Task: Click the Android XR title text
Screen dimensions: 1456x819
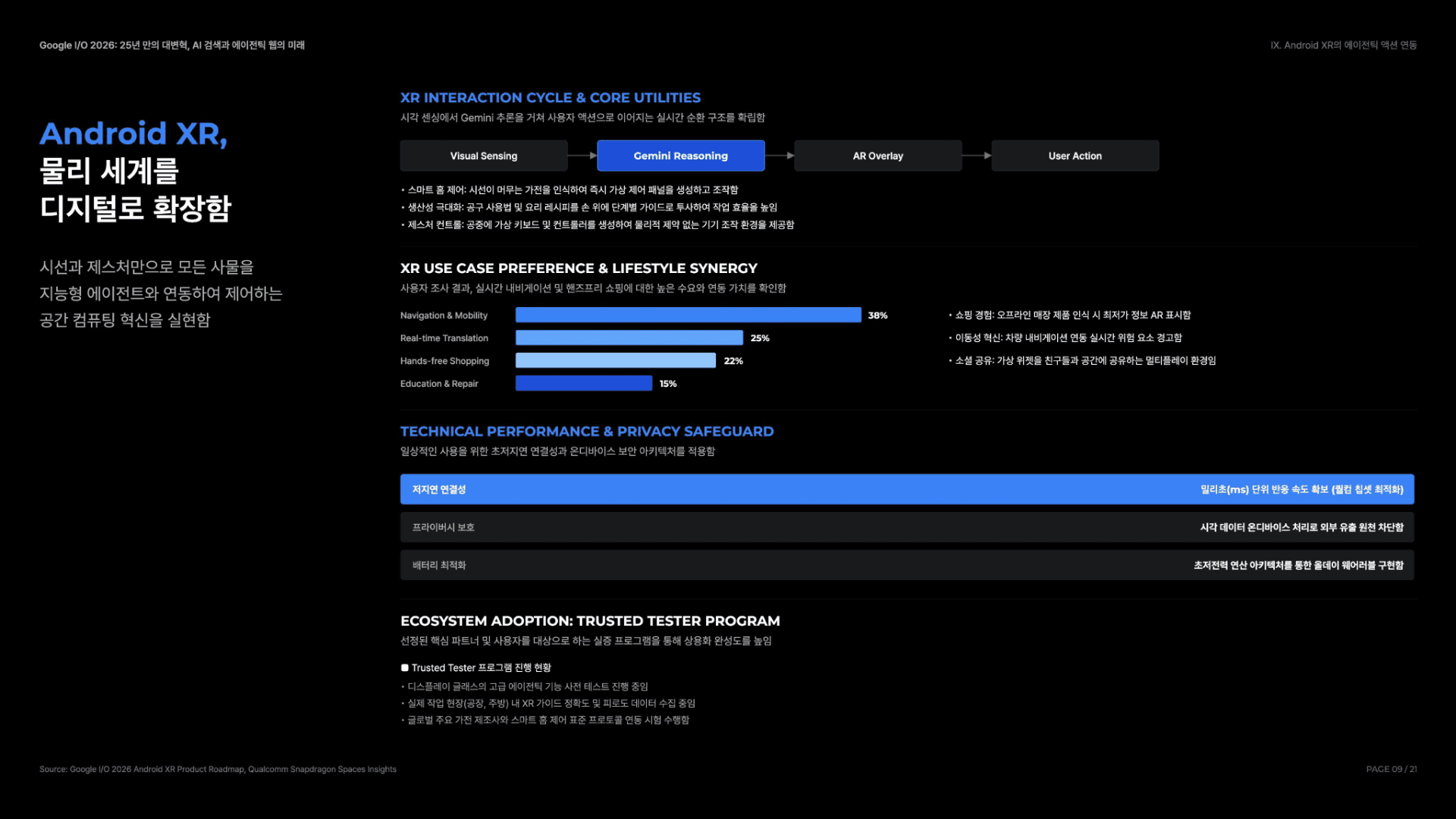Action: (x=133, y=133)
